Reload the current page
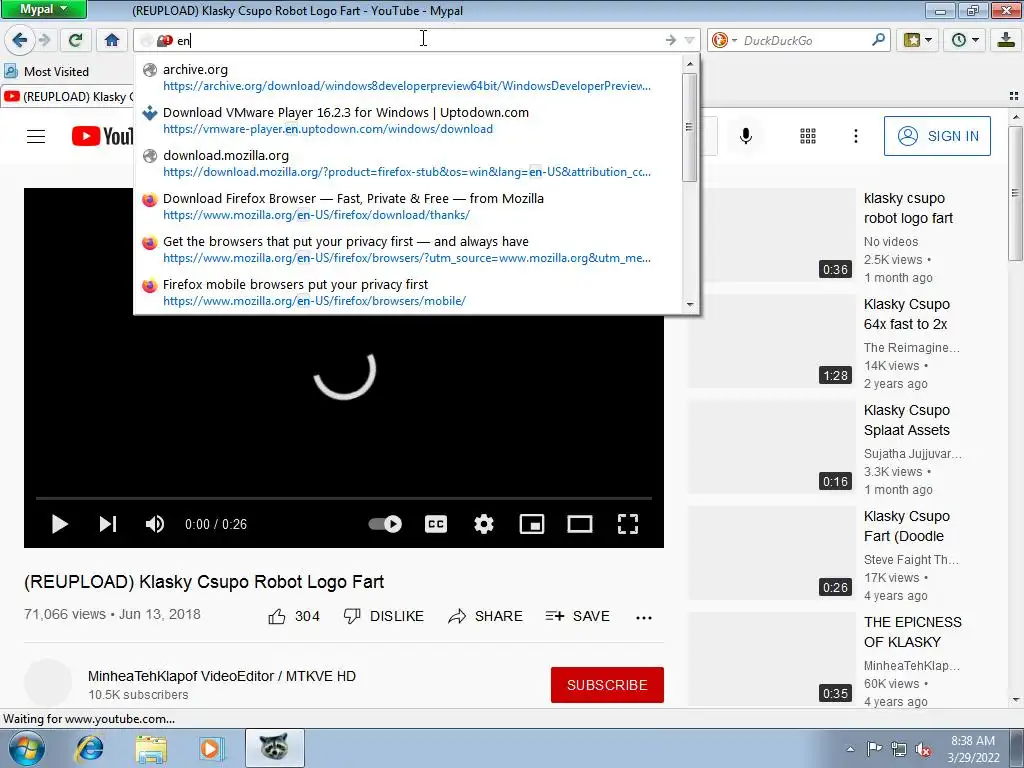Viewport: 1024px width, 768px height. 75,40
